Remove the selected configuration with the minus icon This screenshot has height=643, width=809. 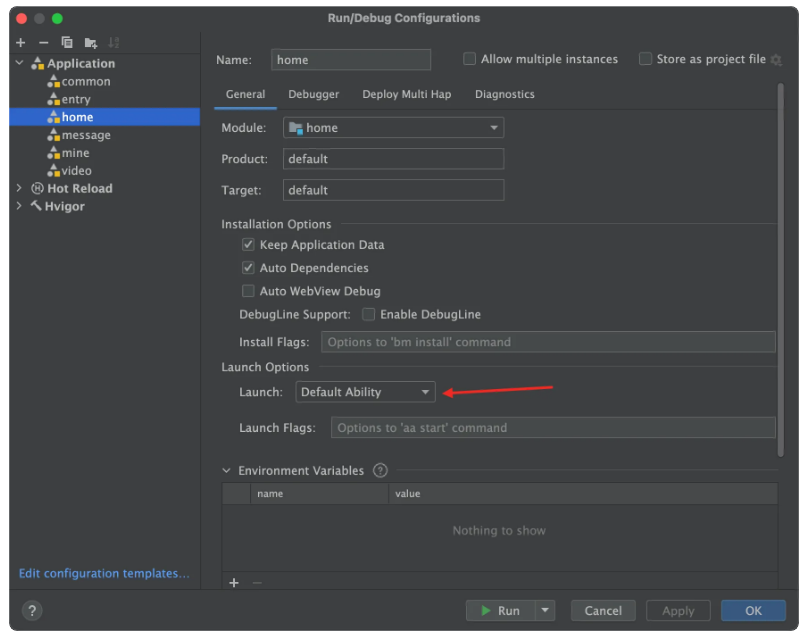[43, 43]
